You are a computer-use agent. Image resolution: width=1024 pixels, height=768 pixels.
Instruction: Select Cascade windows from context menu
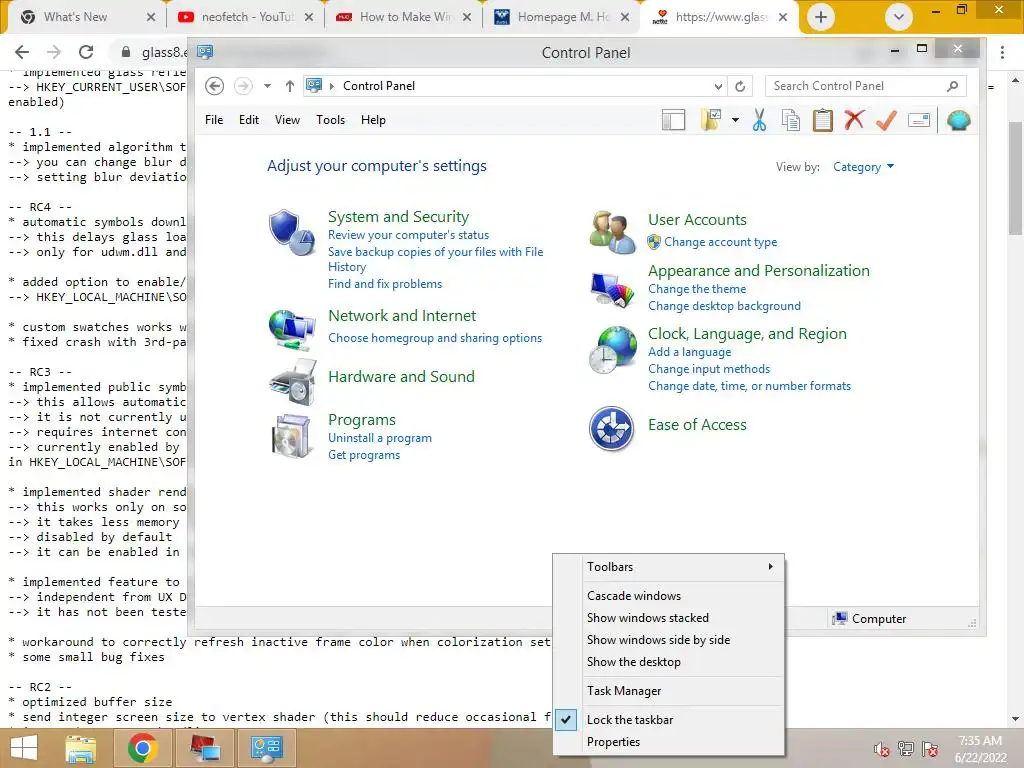point(669,596)
